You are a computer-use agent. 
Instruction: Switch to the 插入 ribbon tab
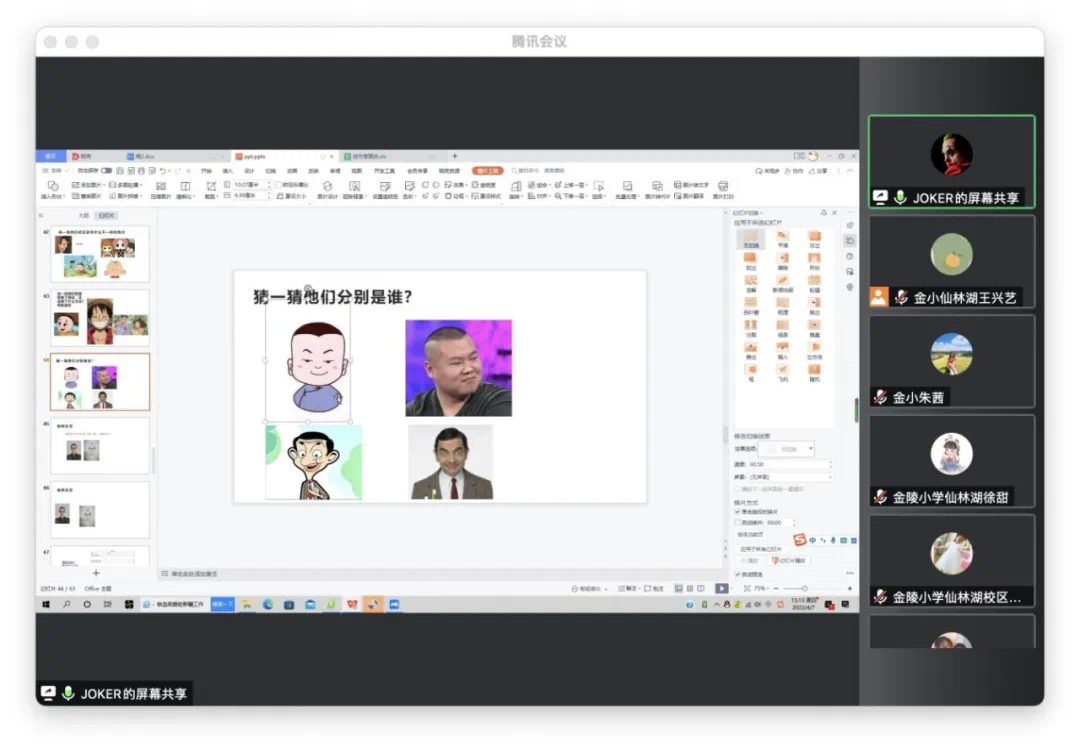(228, 171)
